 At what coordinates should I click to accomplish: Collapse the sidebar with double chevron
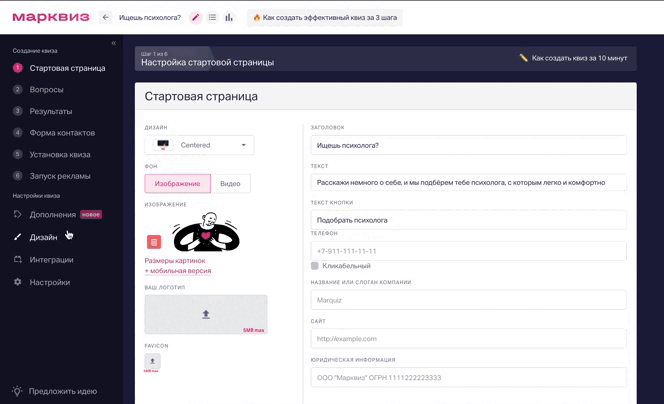click(x=113, y=43)
